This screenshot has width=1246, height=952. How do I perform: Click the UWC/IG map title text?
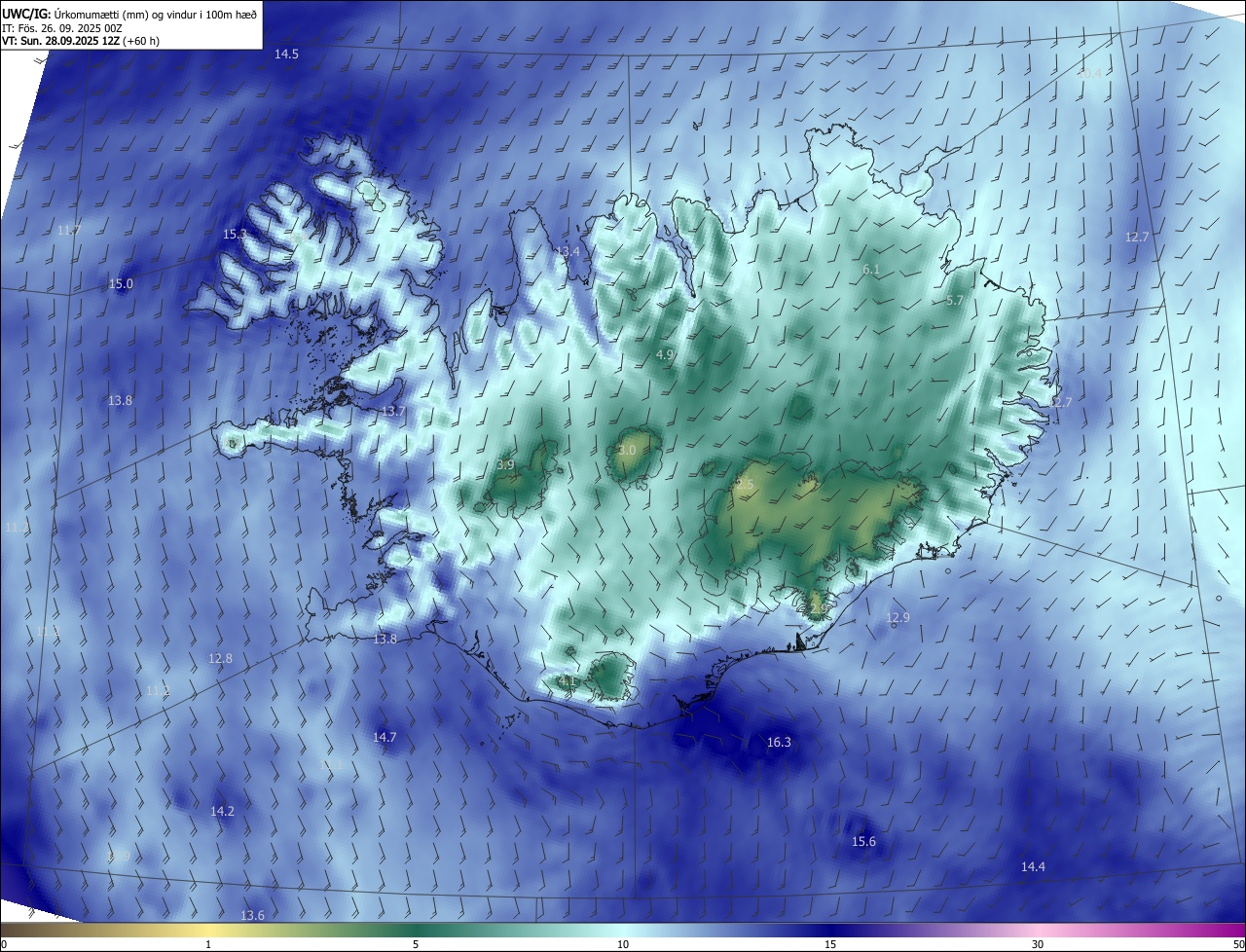pos(129,14)
